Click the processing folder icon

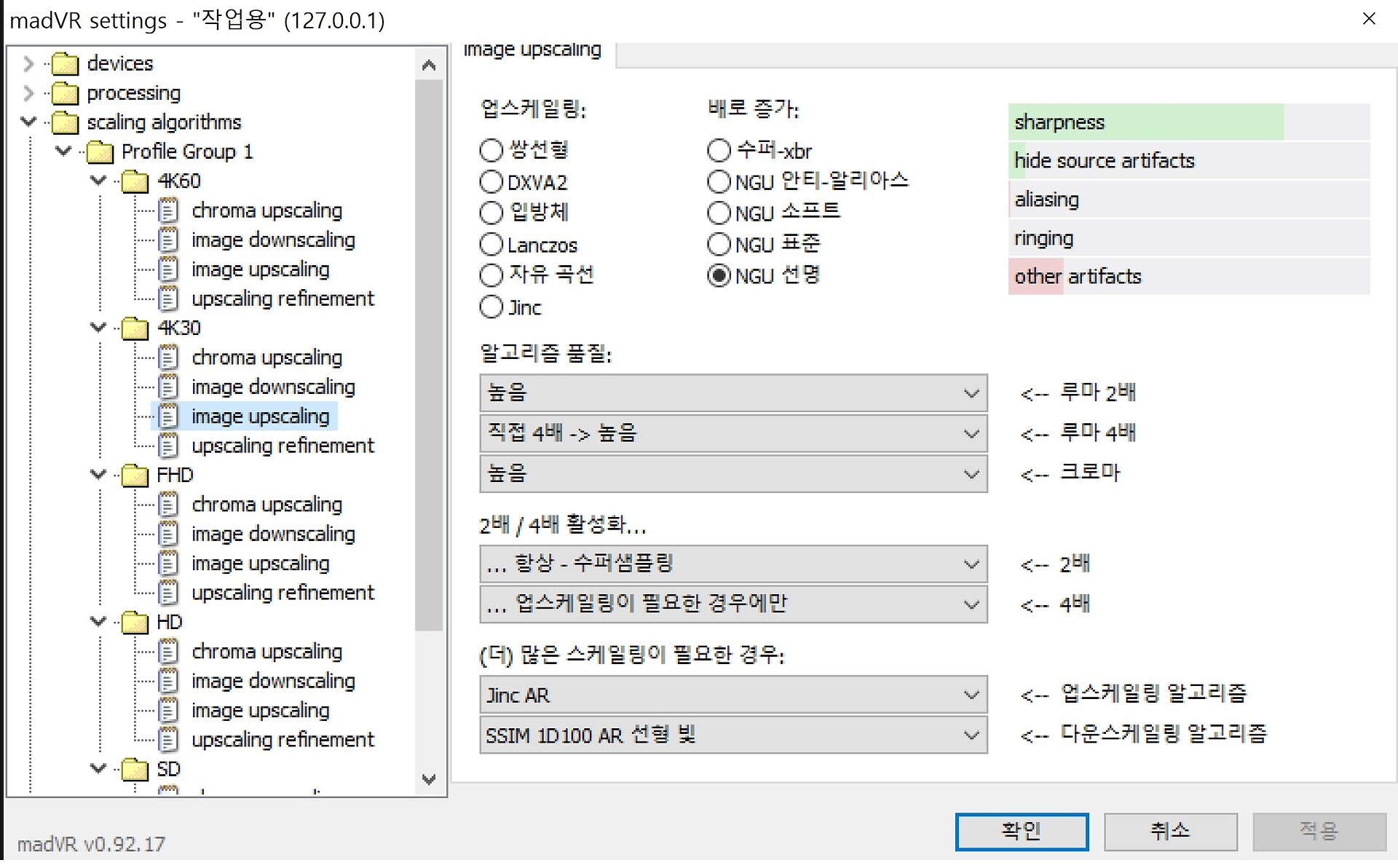65,93
